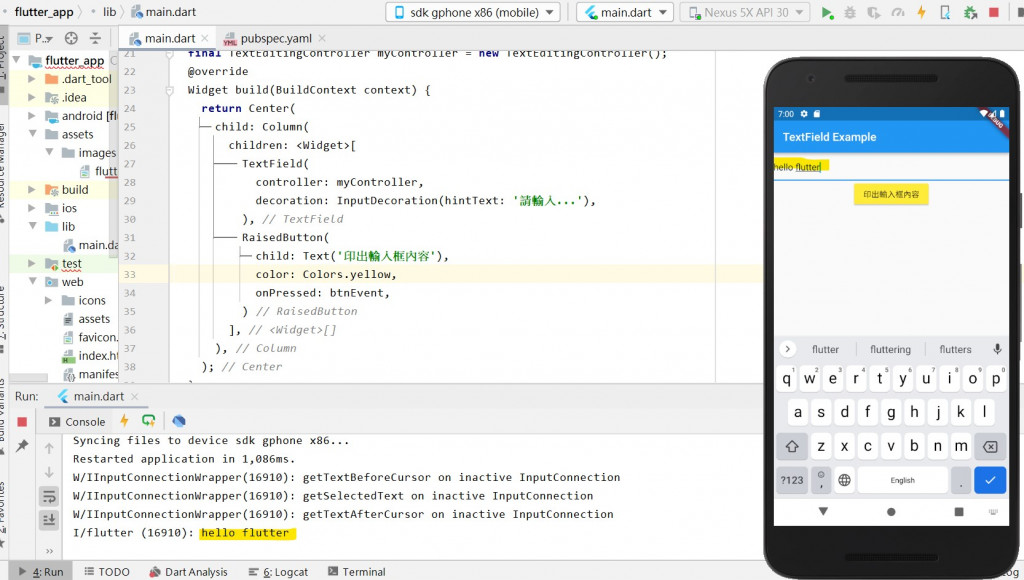Stop the process with red square in Run panel
This screenshot has height=580, width=1024.
(22, 422)
